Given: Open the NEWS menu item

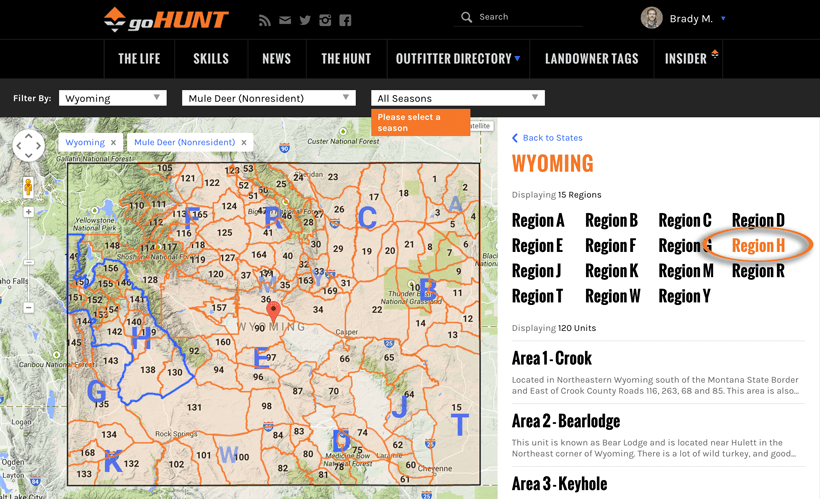Looking at the screenshot, I should point(277,59).
